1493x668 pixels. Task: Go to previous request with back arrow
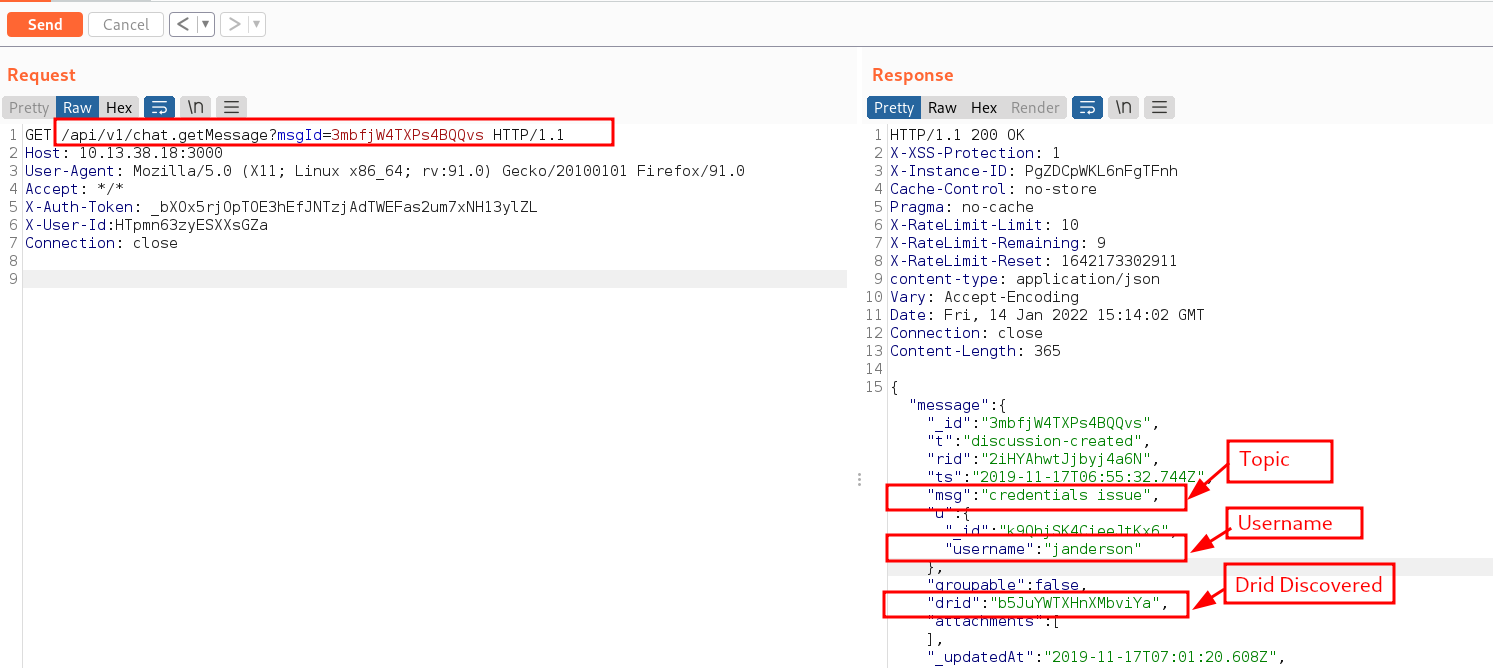183,24
